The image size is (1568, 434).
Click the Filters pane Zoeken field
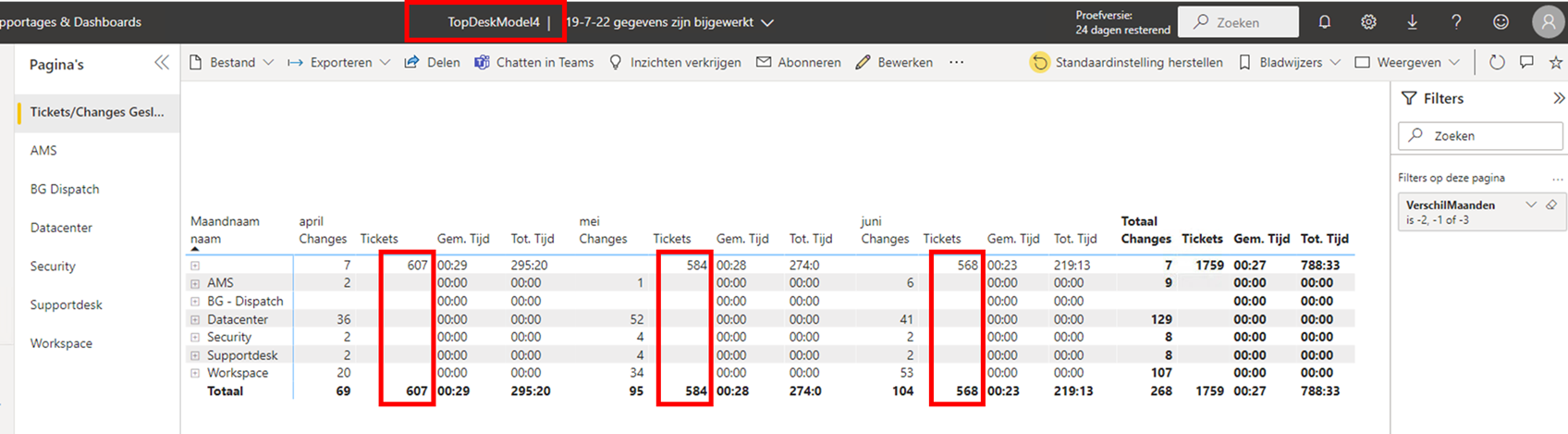tap(1480, 135)
